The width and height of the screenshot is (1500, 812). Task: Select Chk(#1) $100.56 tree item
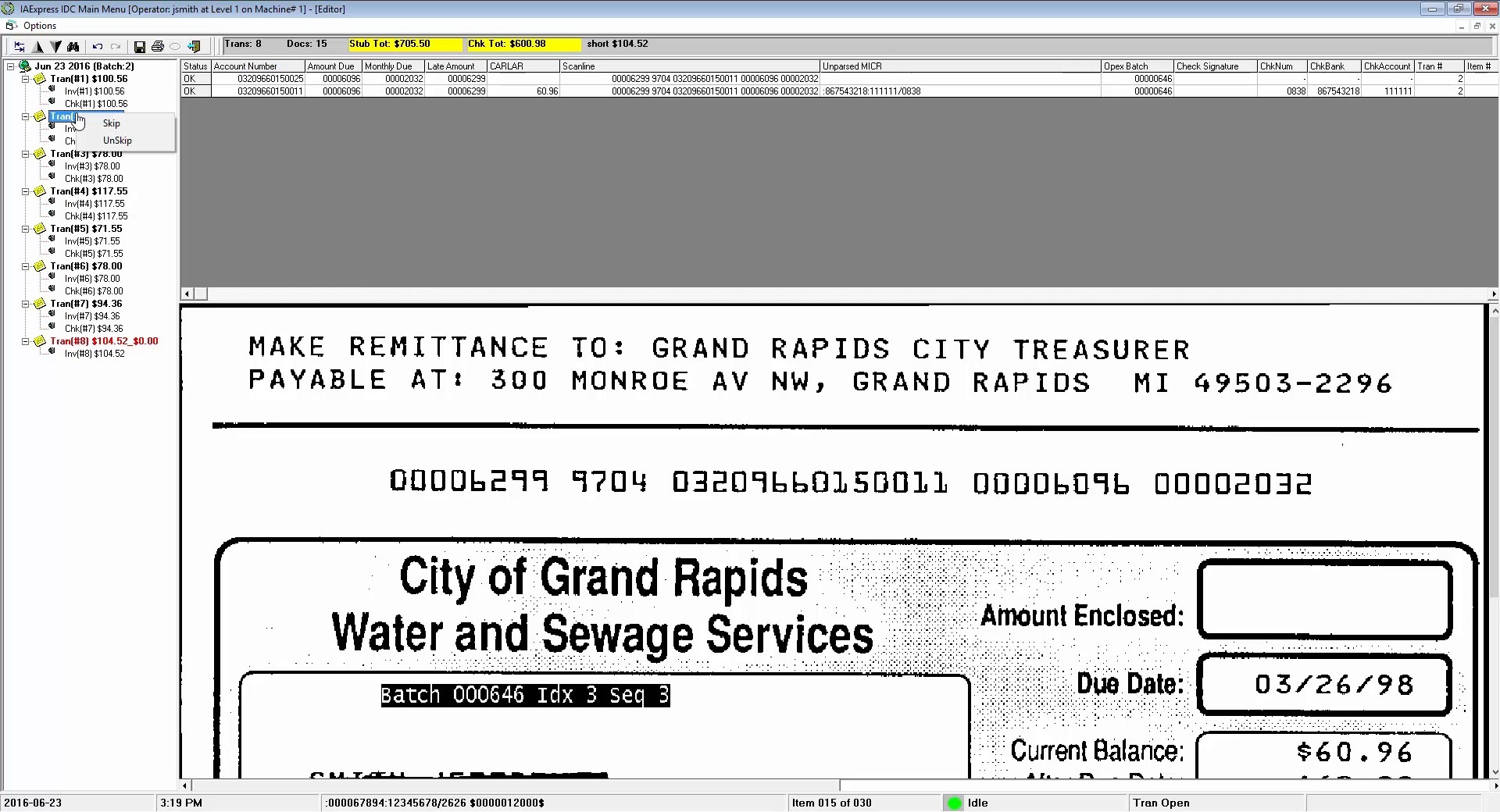(x=96, y=104)
